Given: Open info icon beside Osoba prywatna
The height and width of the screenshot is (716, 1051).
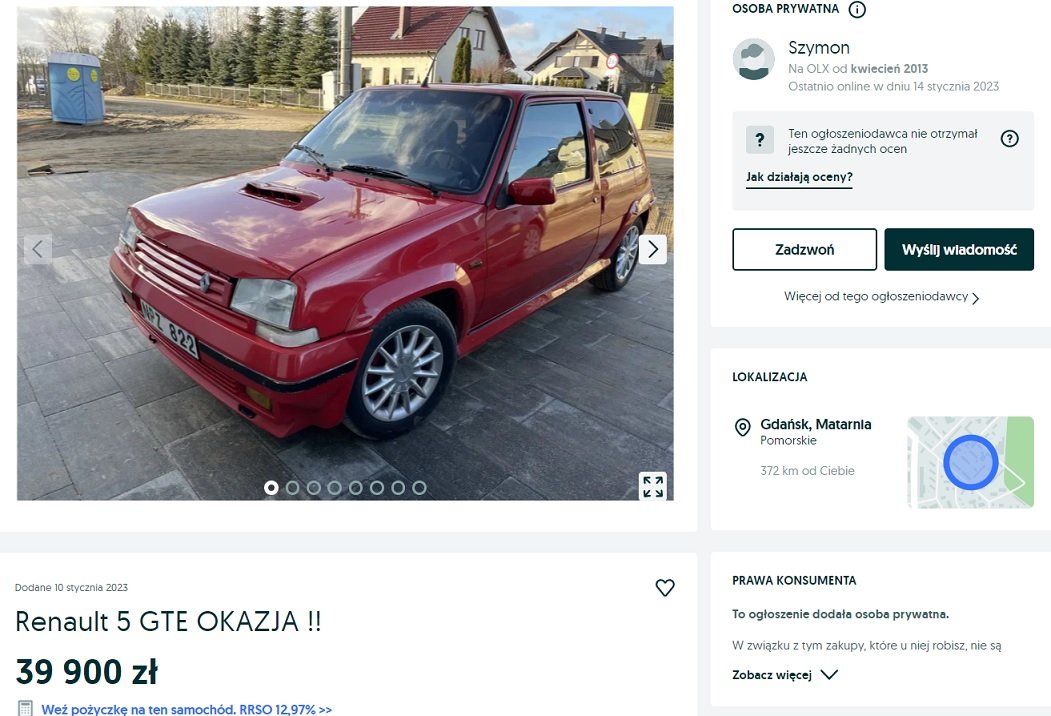Looking at the screenshot, I should 857,9.
